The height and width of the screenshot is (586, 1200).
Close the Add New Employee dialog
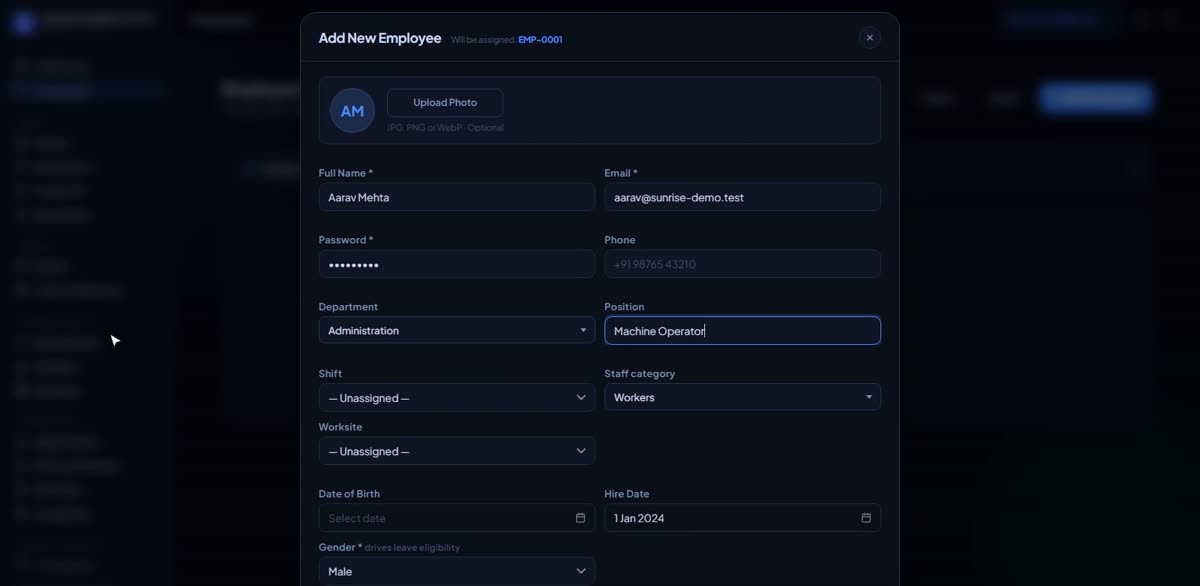coord(869,38)
